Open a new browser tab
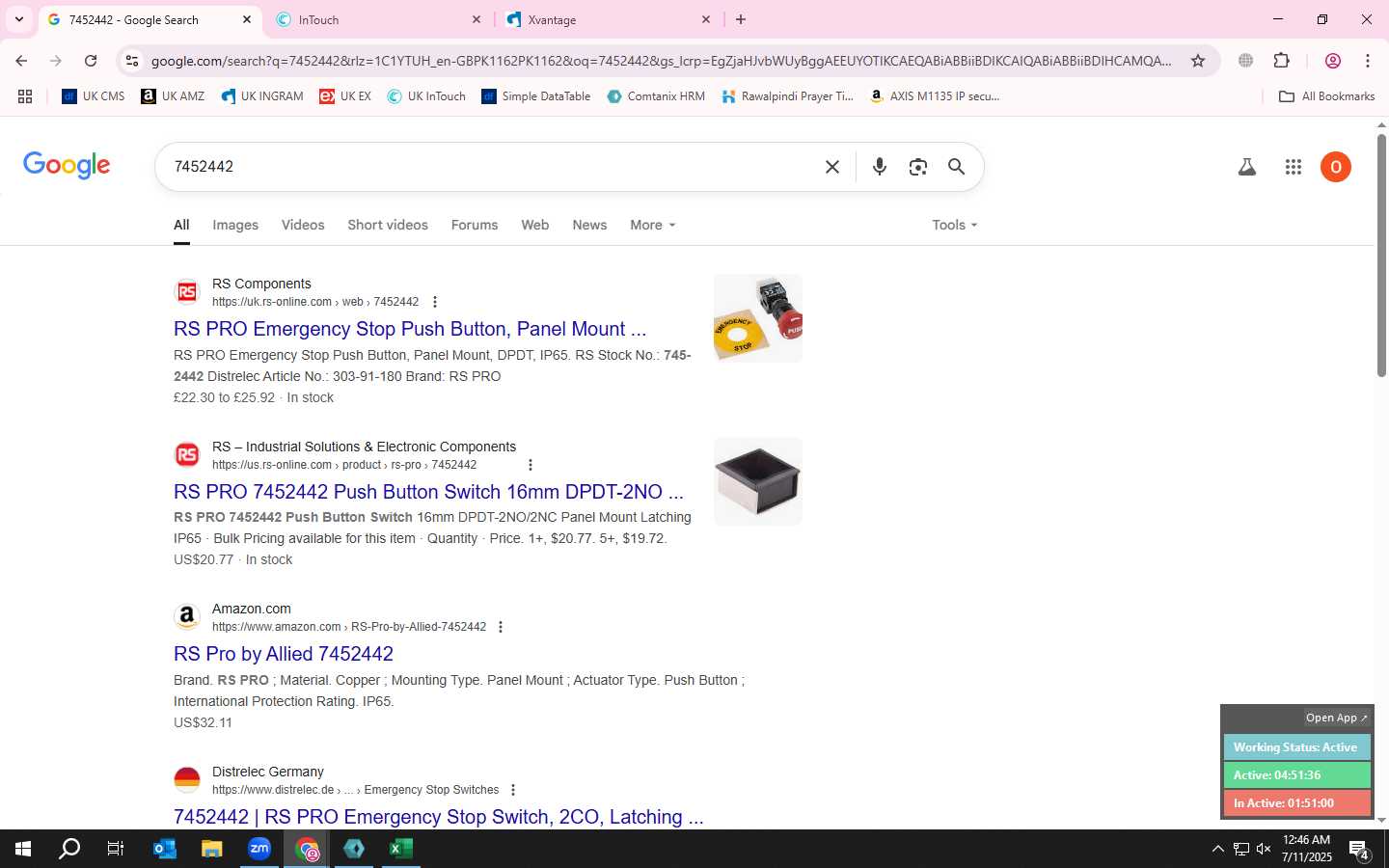This screenshot has height=868, width=1389. pos(741,19)
